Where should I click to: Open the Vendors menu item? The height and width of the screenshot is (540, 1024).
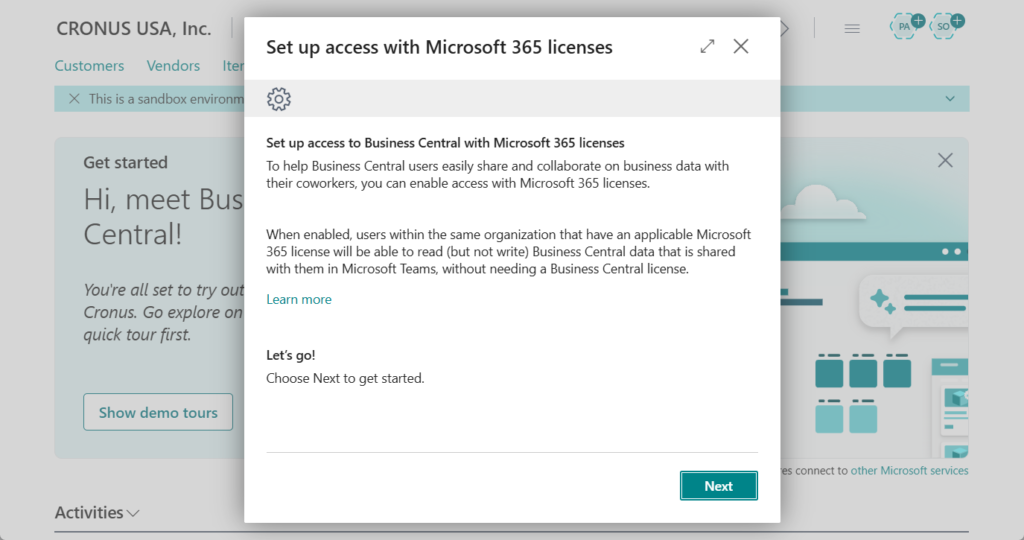pos(173,66)
